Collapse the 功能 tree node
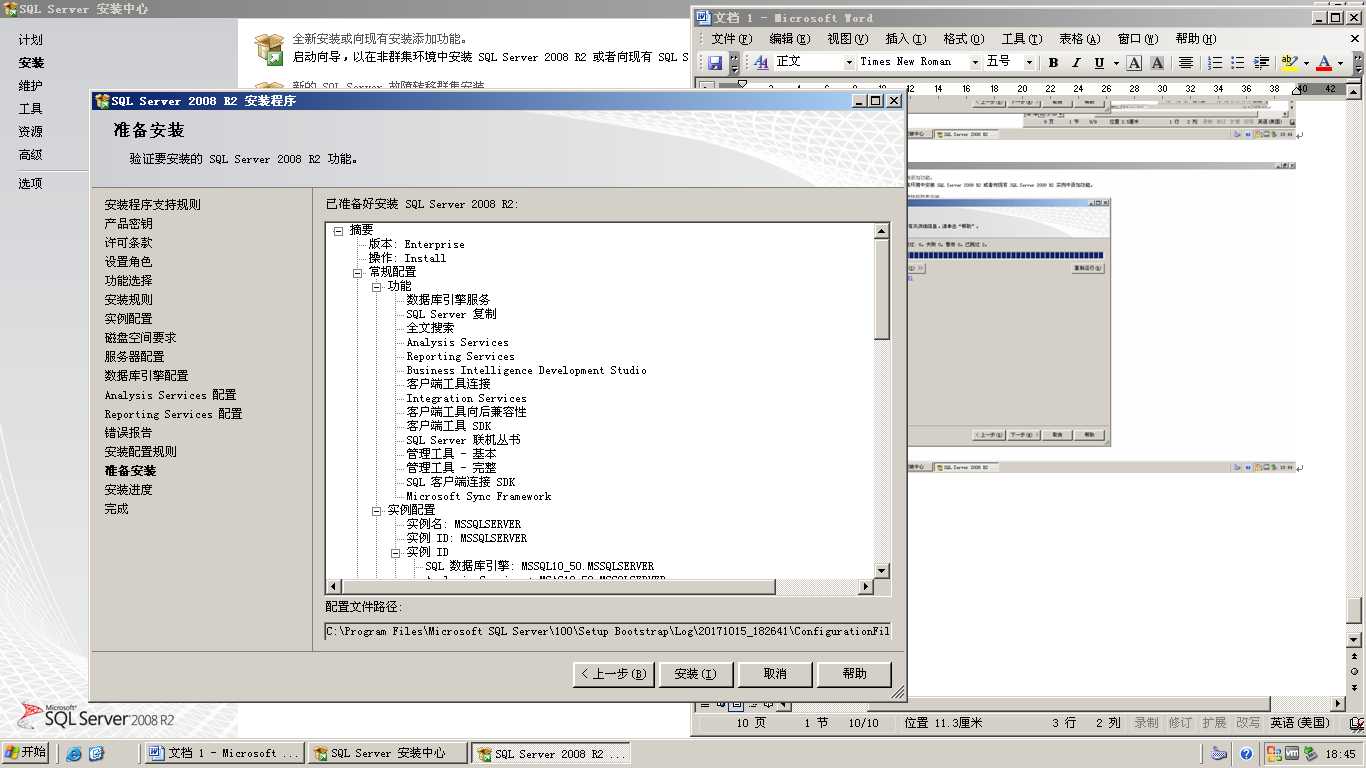The width and height of the screenshot is (1366, 768). click(x=376, y=286)
